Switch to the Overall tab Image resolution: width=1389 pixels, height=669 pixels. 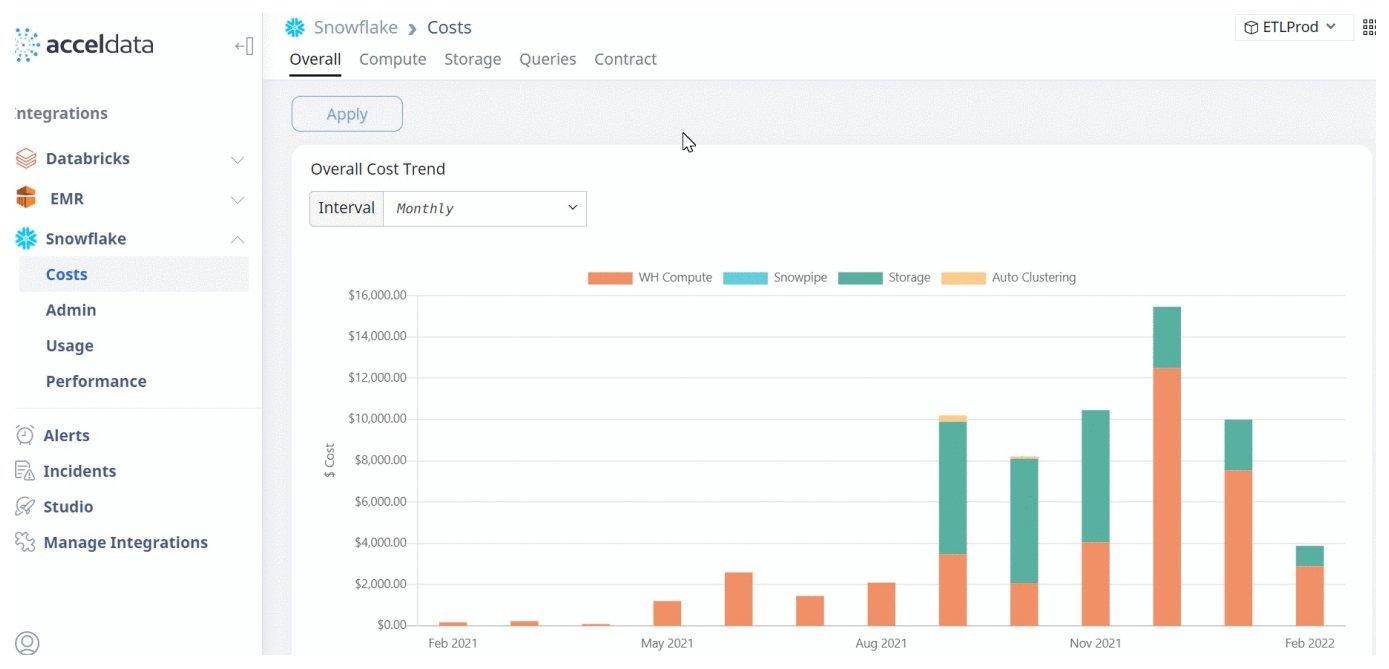coord(315,60)
